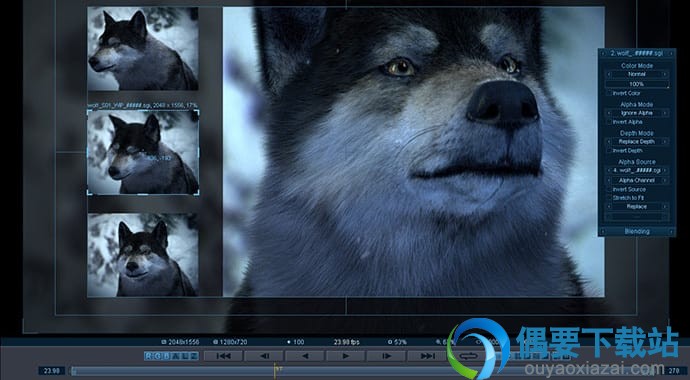Image resolution: width=690 pixels, height=380 pixels.
Task: Step forward one frame
Action: coord(386,356)
